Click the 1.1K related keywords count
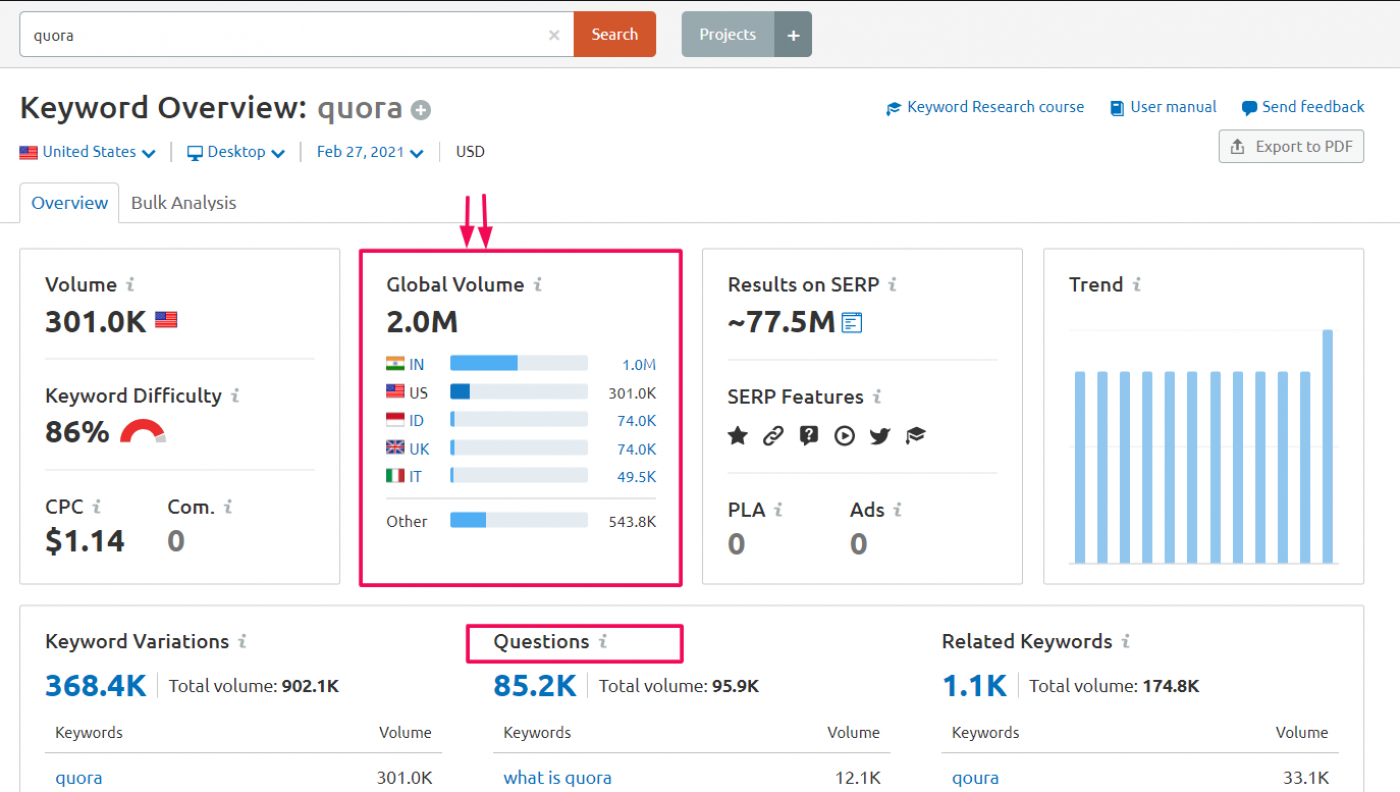The height and width of the screenshot is (792, 1400). (x=974, y=685)
